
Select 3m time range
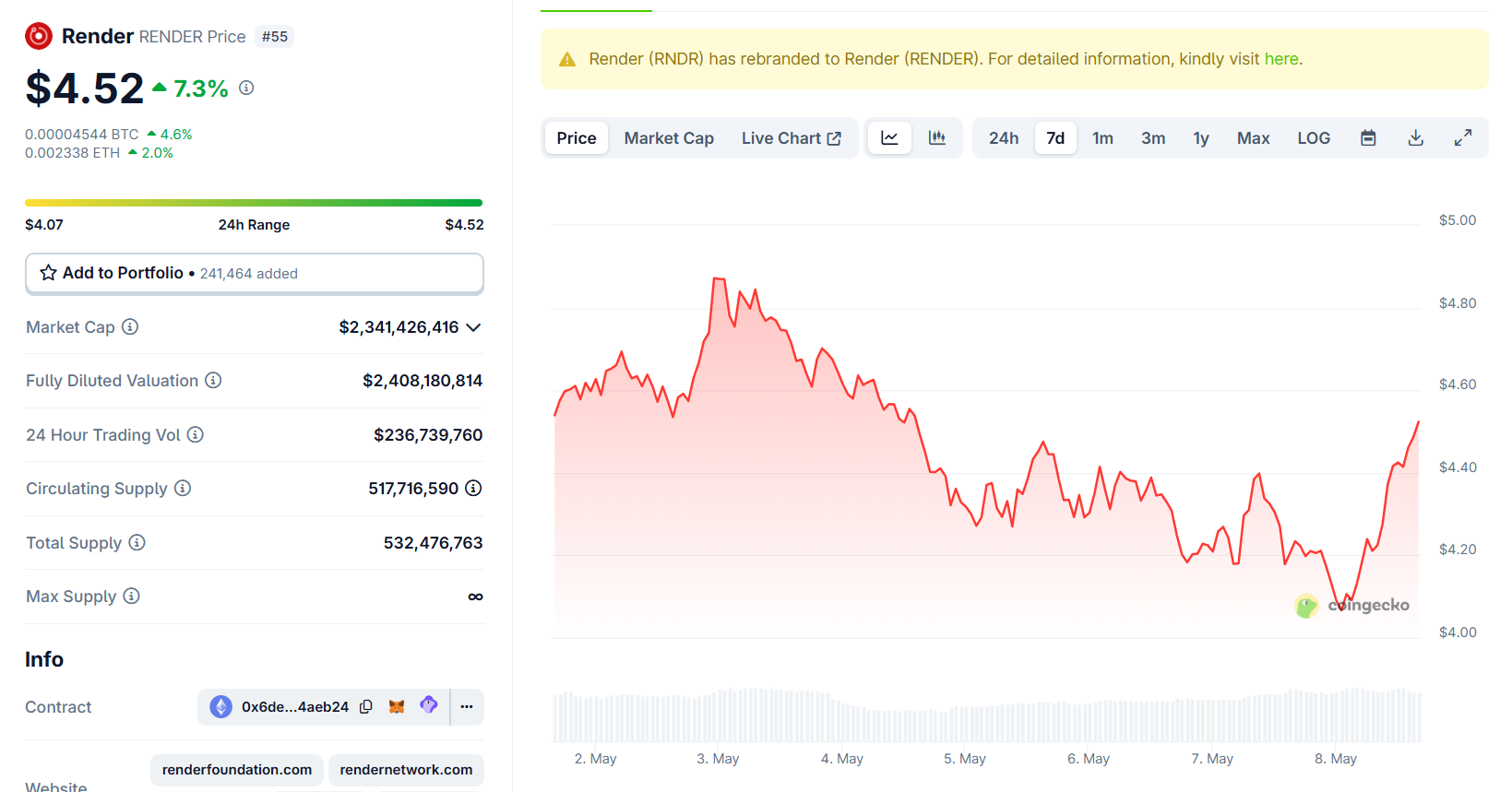[x=1153, y=137]
